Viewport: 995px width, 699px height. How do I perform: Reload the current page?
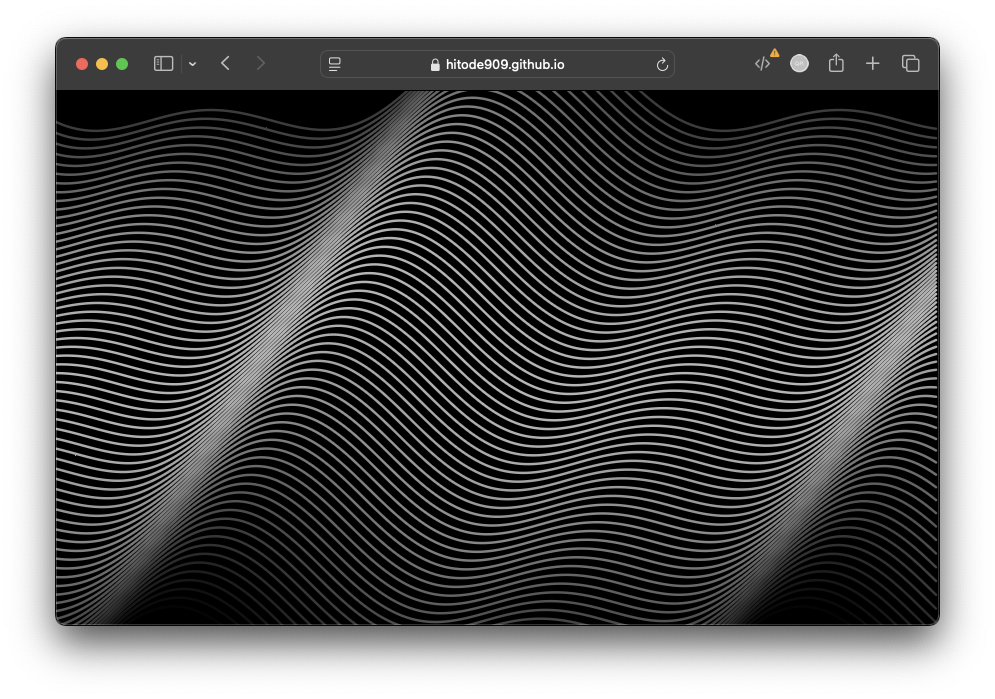[x=662, y=64]
